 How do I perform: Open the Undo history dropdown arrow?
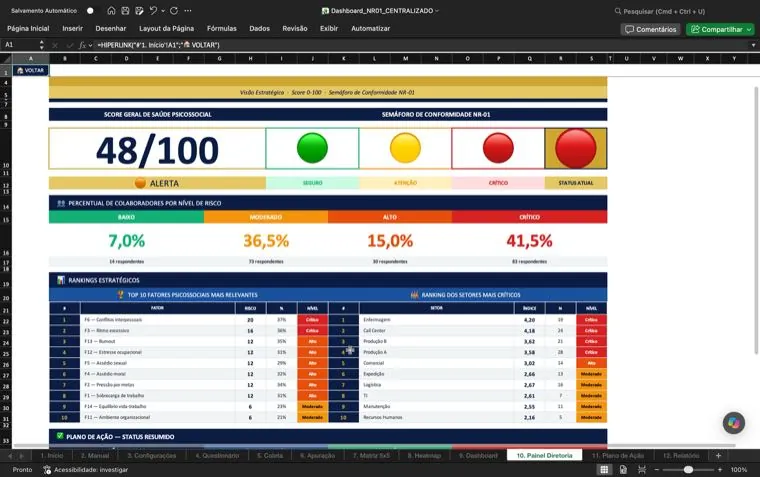163,11
